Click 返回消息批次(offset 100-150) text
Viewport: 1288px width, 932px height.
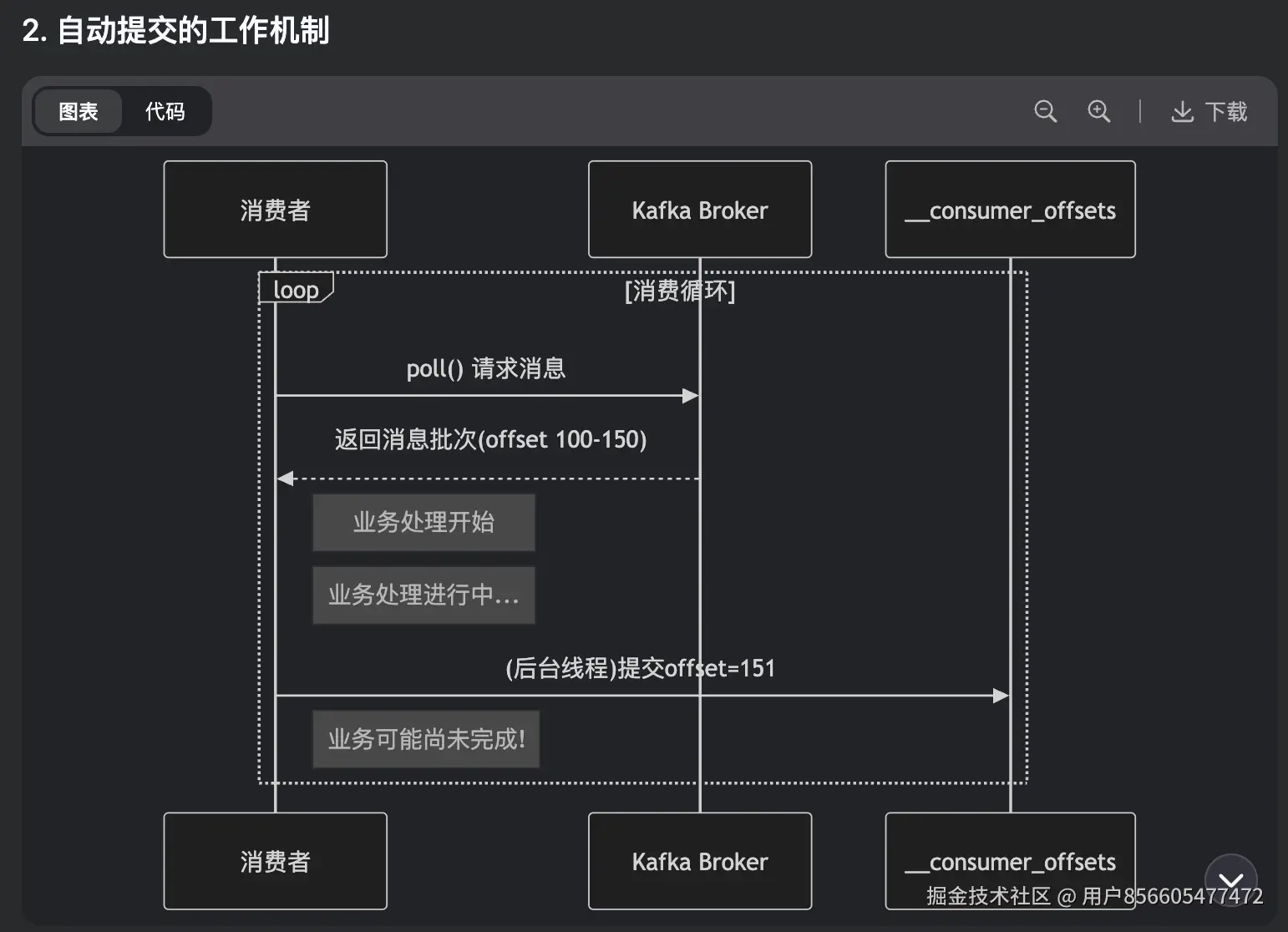pyautogui.click(x=490, y=439)
